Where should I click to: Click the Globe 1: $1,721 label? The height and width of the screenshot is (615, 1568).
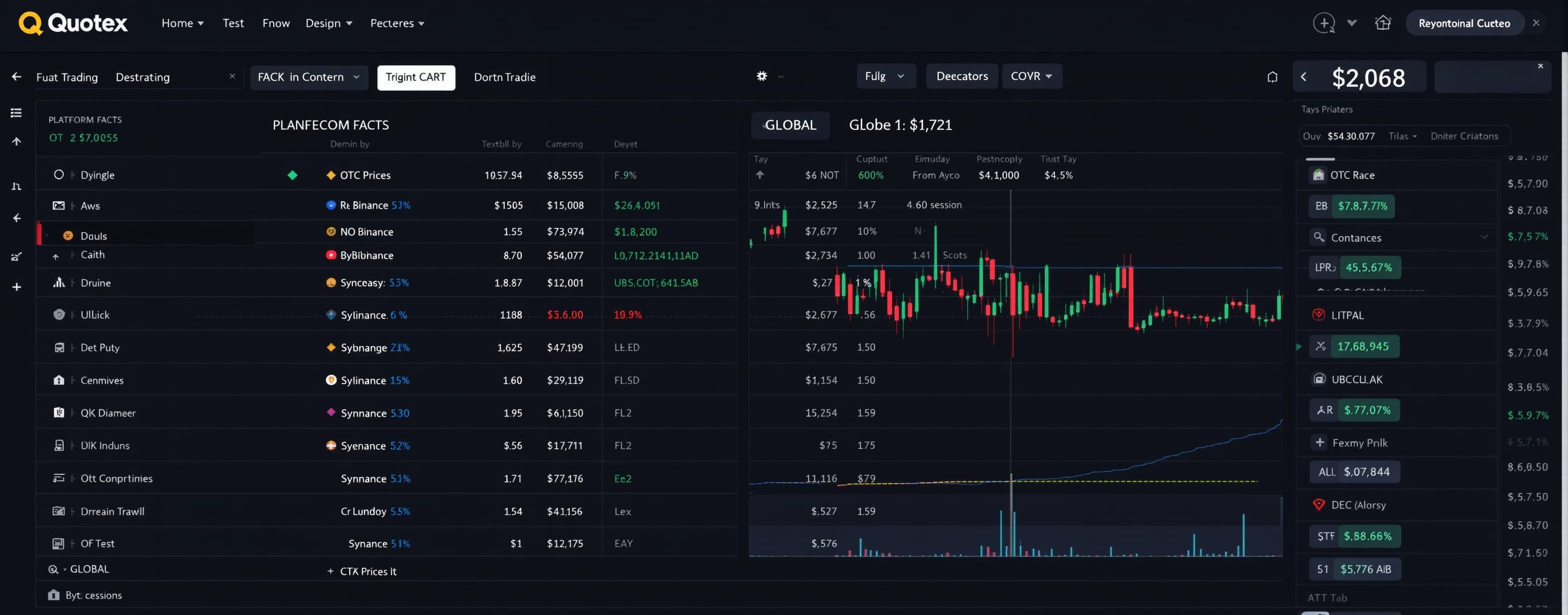(900, 125)
